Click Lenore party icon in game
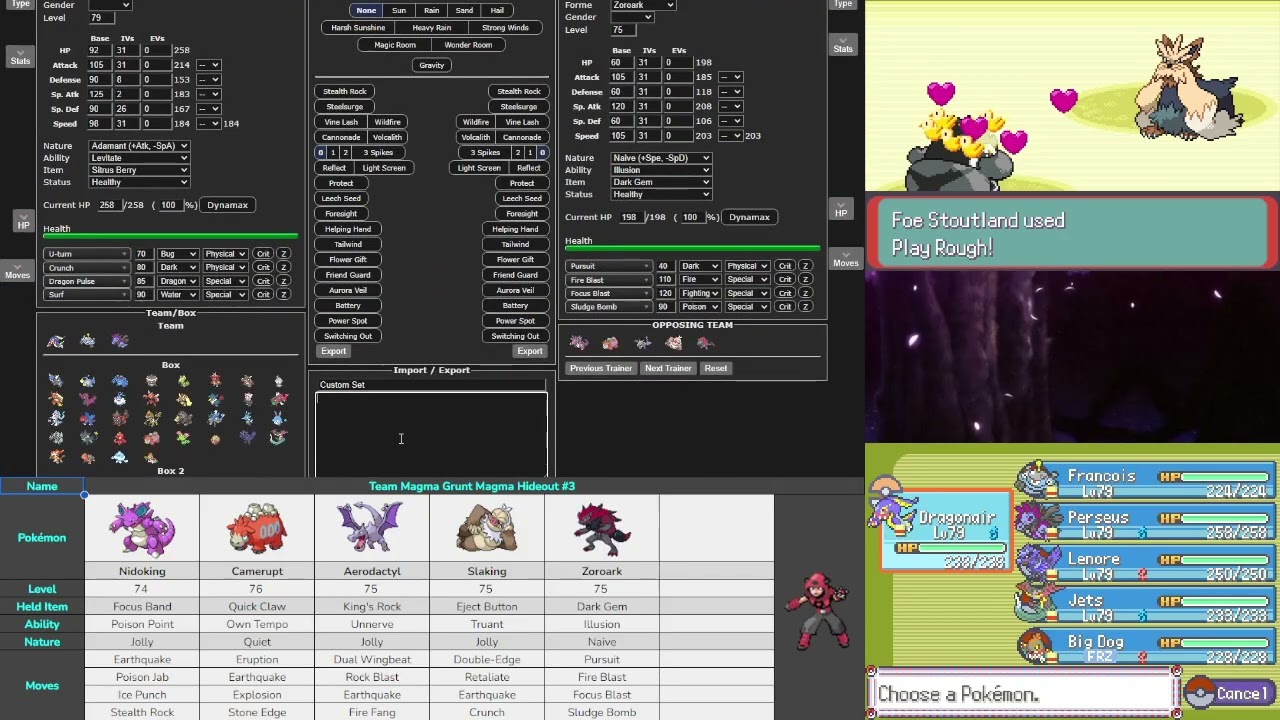This screenshot has width=1280, height=720. 1038,561
